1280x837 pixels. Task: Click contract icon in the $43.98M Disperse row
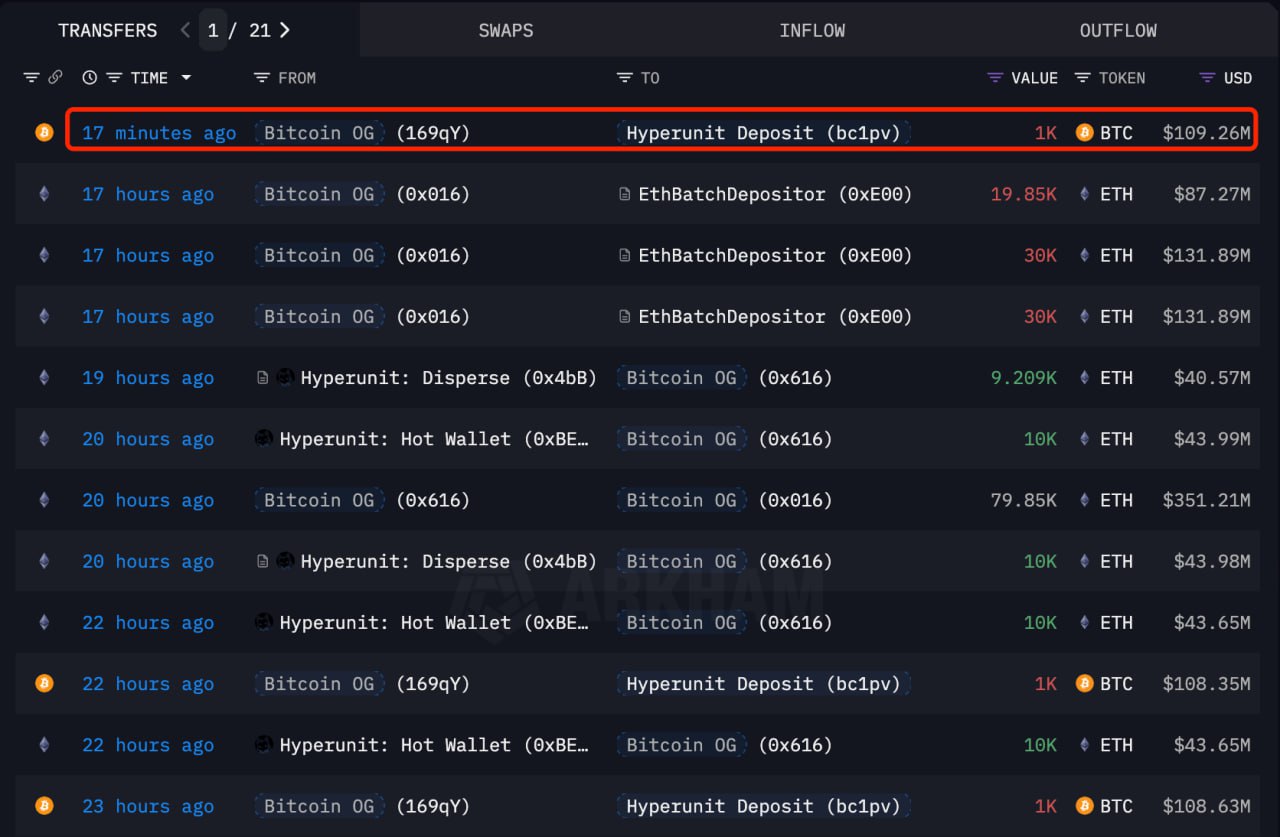263,561
